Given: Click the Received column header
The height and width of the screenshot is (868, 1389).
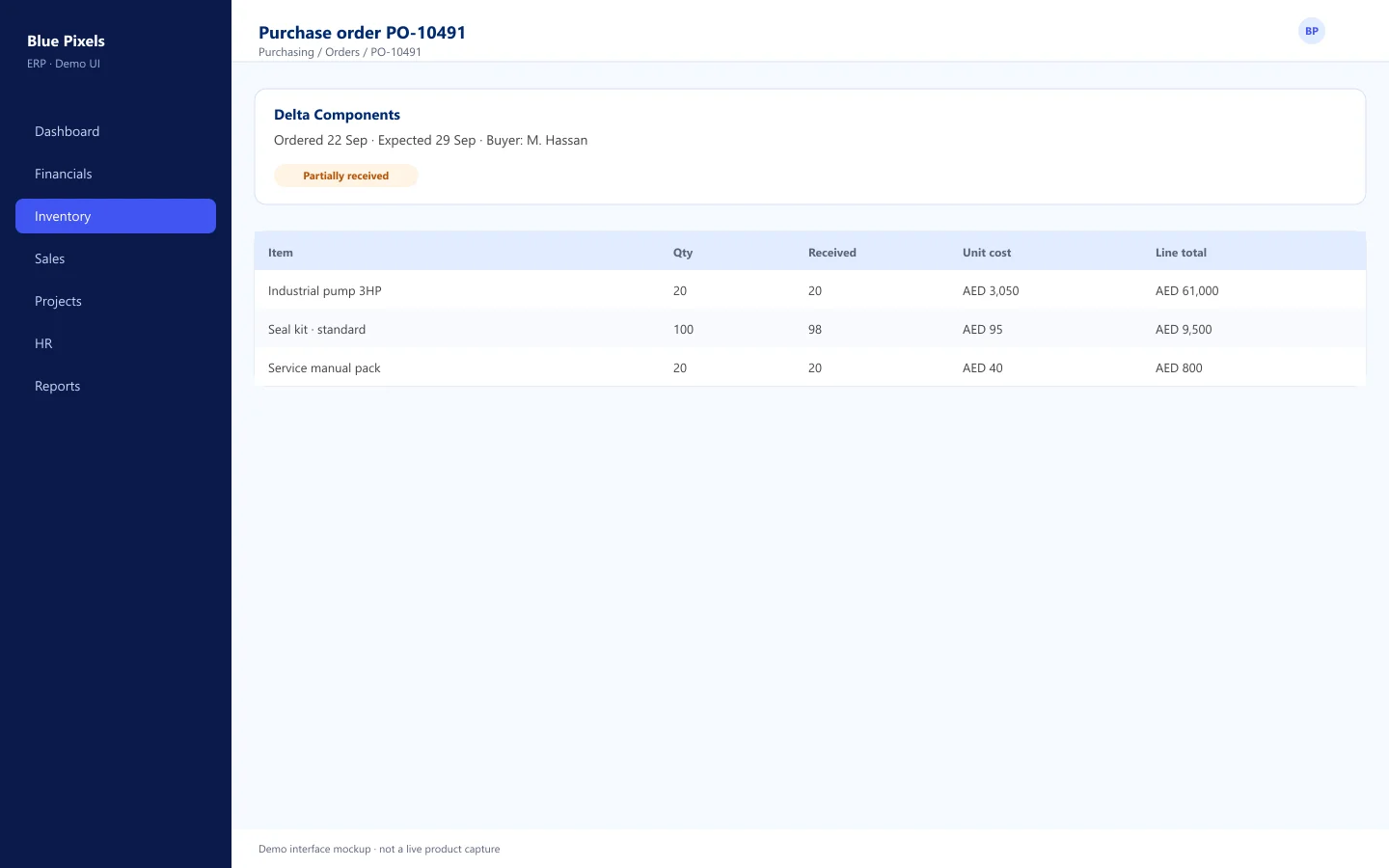Looking at the screenshot, I should 831,253.
